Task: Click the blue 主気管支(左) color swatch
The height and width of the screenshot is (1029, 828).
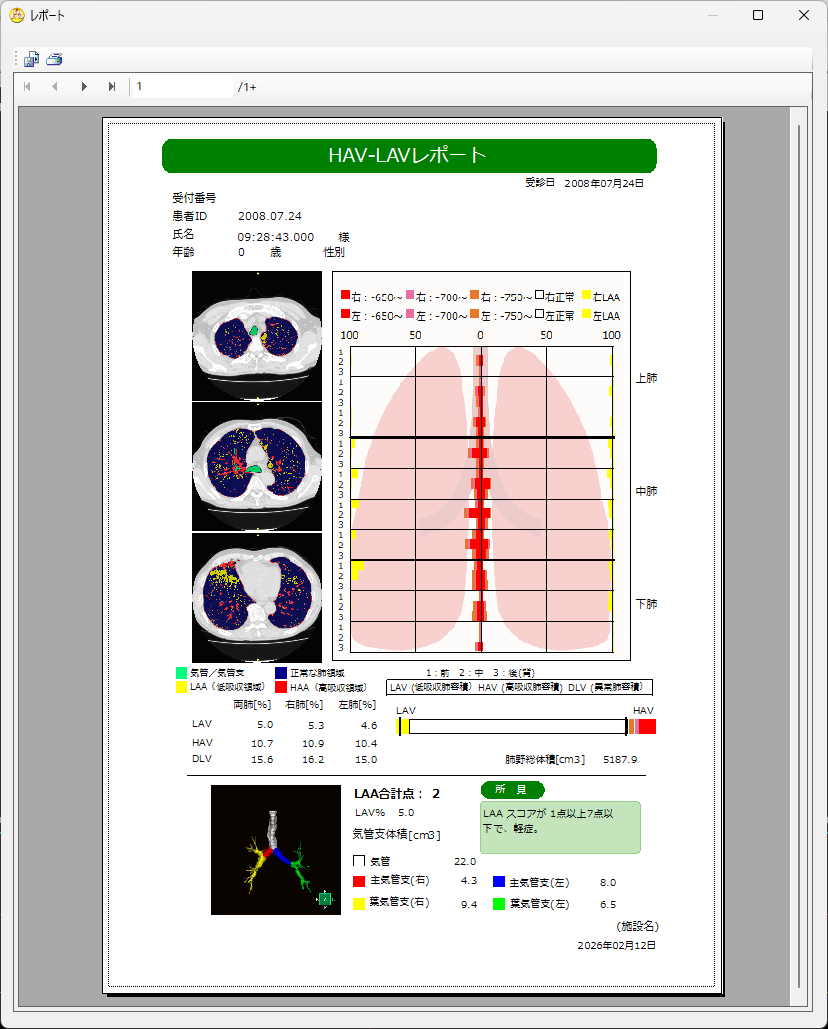Action: point(499,882)
